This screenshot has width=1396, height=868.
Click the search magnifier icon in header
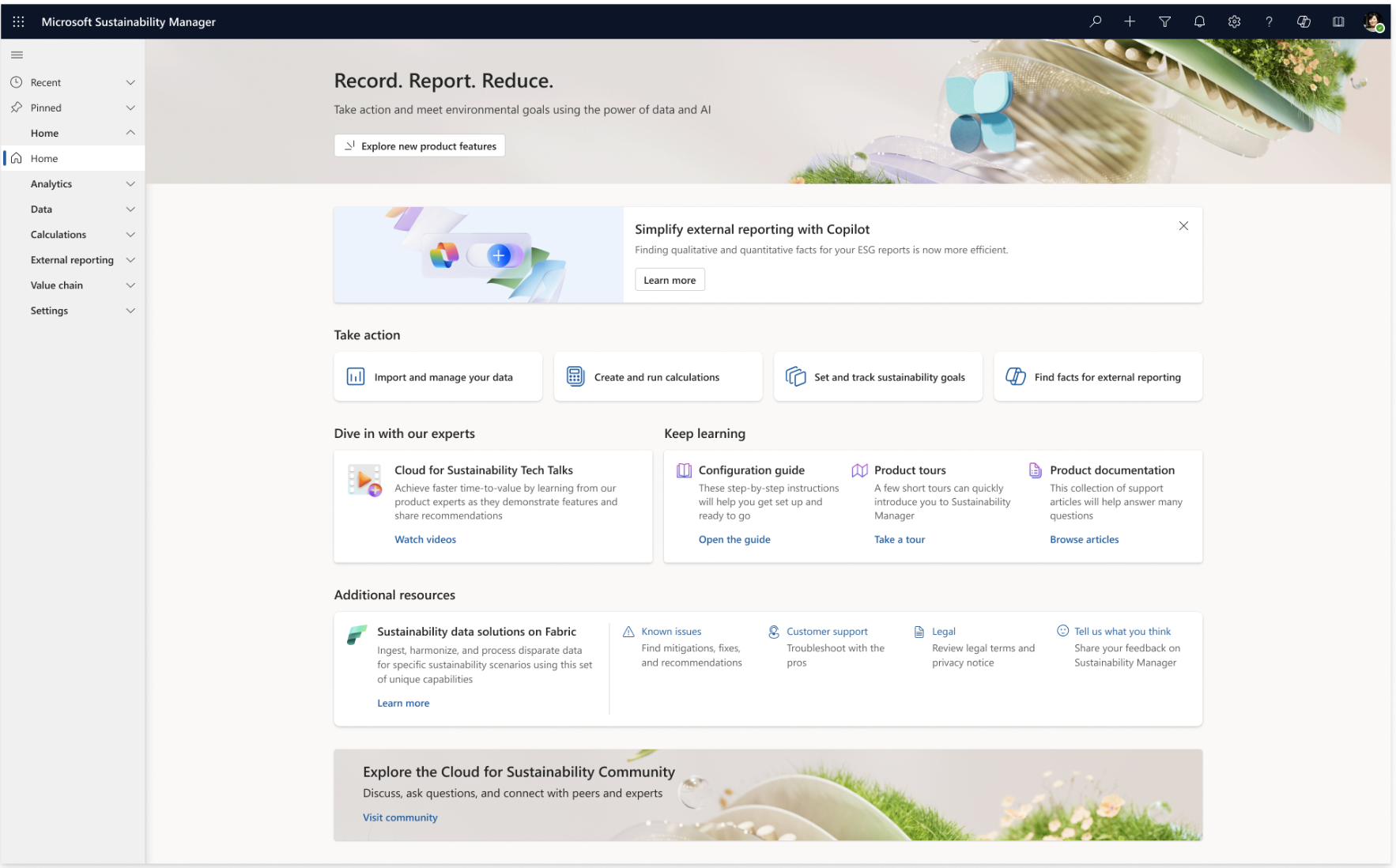tap(1095, 21)
